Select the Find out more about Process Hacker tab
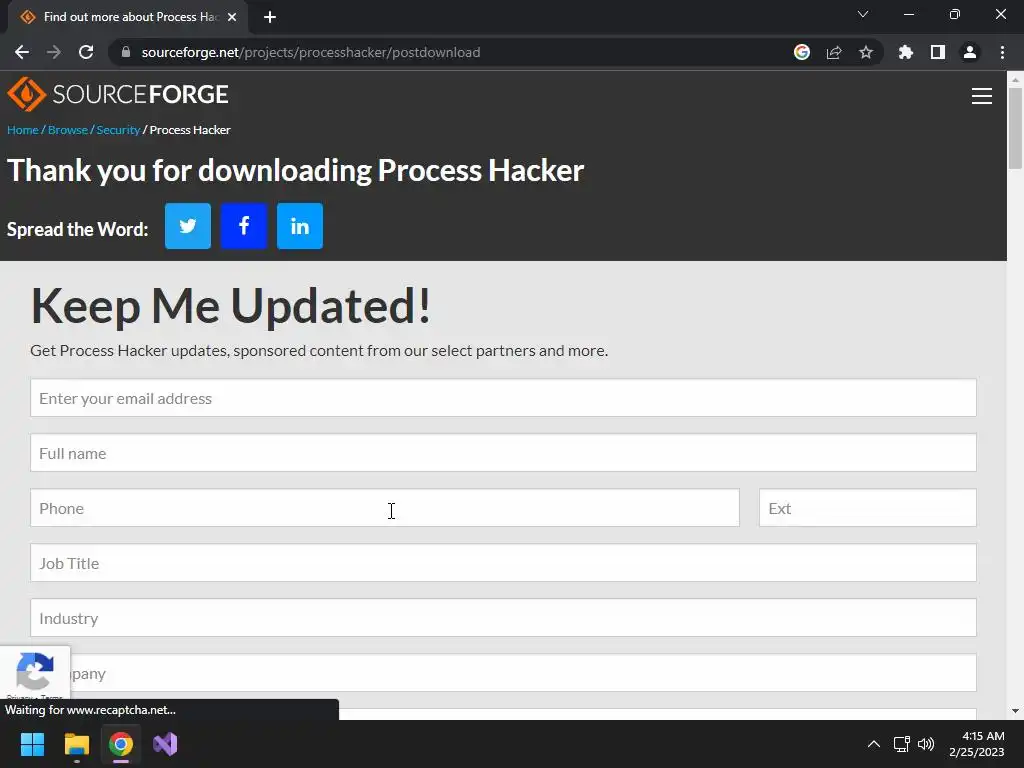Screen dimensions: 1024x768 point(128,17)
